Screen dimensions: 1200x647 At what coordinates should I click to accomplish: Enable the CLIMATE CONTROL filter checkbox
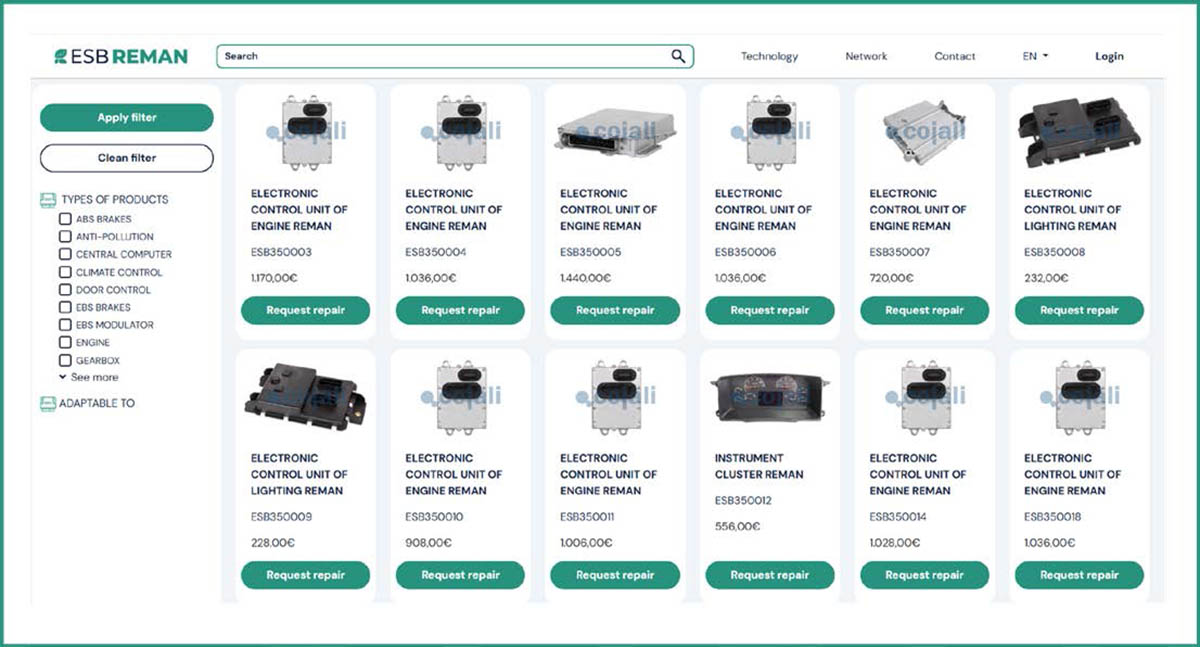tap(66, 272)
